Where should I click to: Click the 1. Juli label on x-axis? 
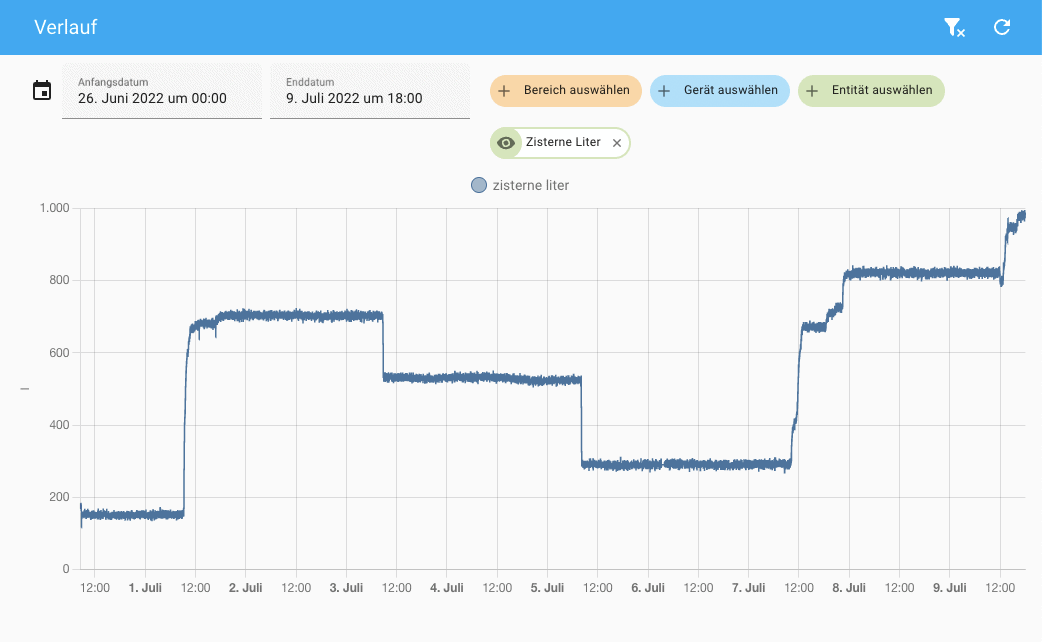tap(145, 588)
